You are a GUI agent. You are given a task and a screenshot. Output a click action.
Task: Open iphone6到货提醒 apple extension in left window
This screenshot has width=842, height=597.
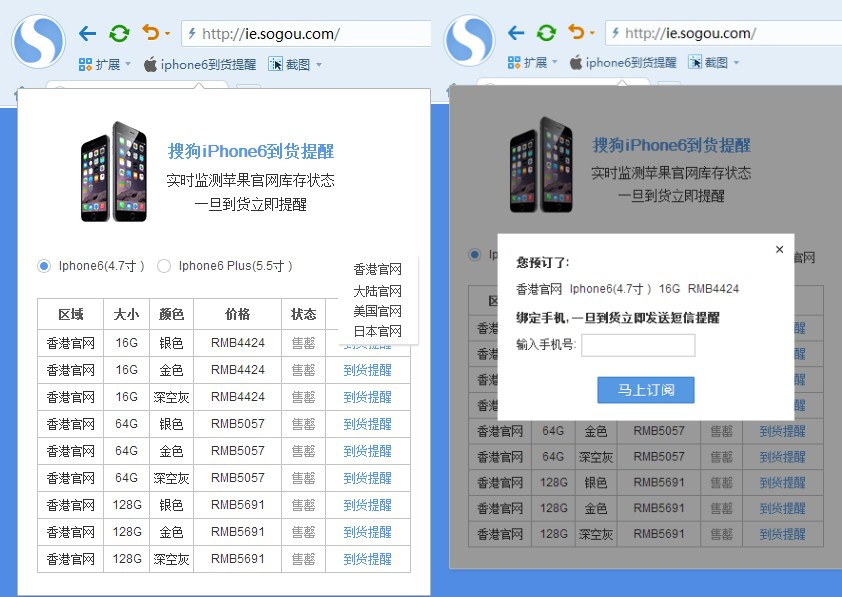200,65
